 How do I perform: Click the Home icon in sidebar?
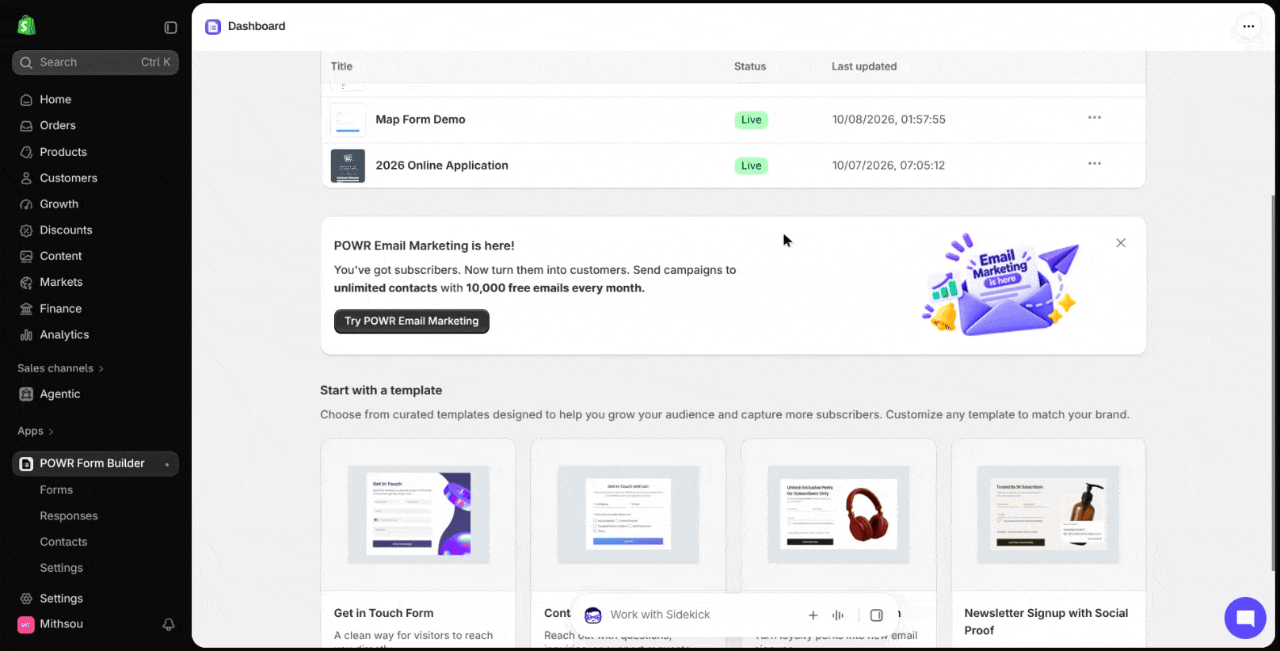click(26, 99)
